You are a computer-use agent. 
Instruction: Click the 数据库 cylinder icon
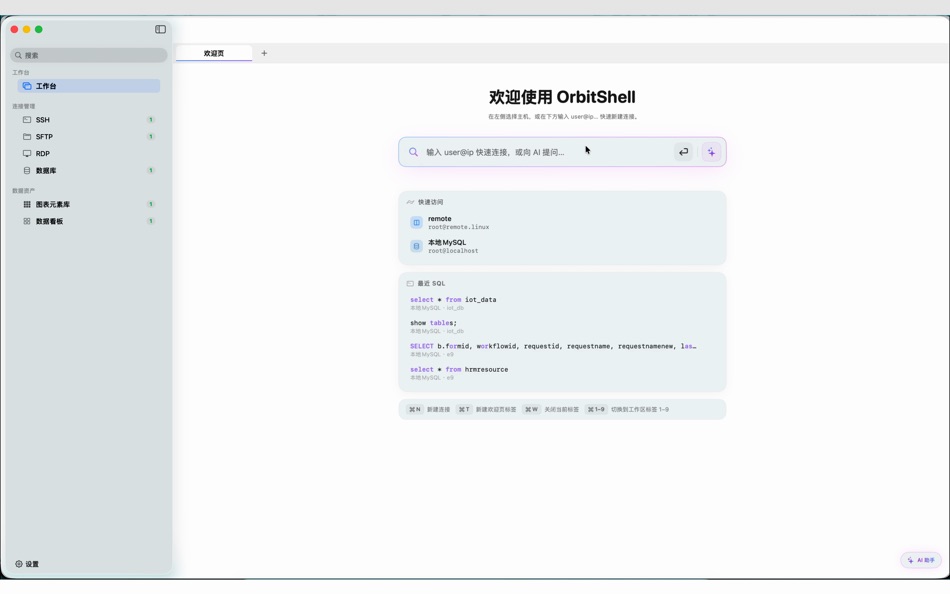[27, 171]
